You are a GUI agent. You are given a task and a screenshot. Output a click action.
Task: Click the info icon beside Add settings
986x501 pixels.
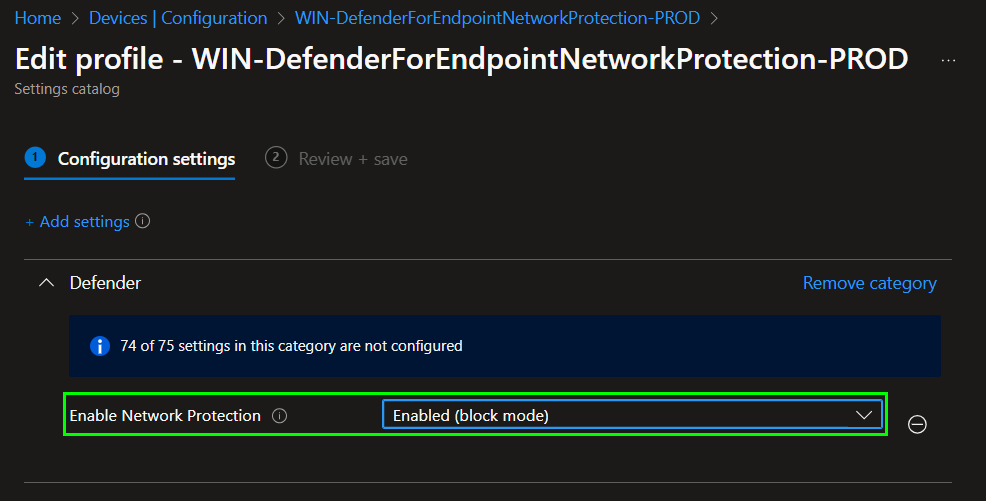click(x=143, y=221)
